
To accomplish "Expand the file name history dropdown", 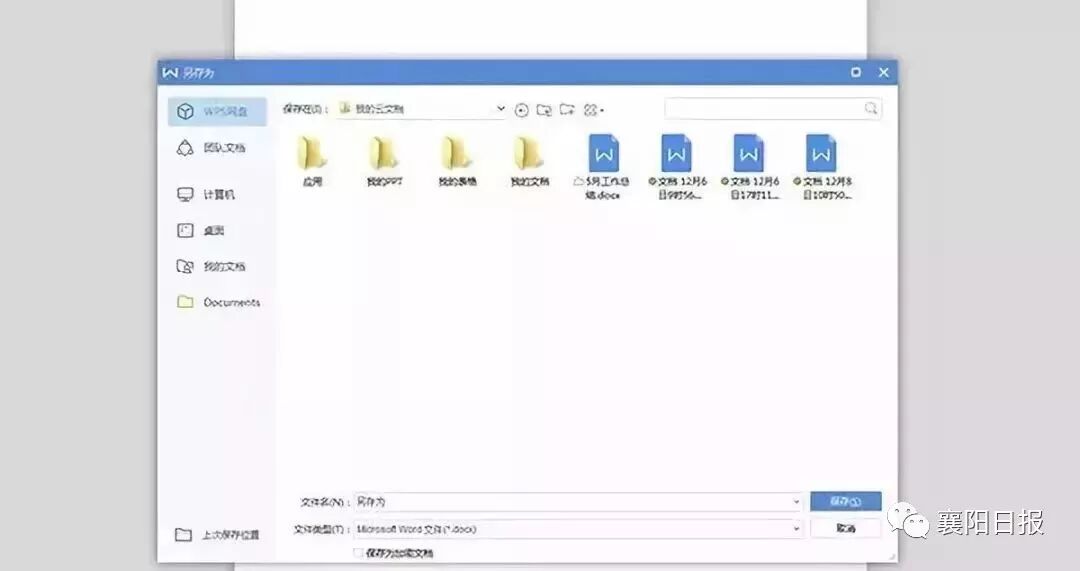I will click(x=796, y=502).
